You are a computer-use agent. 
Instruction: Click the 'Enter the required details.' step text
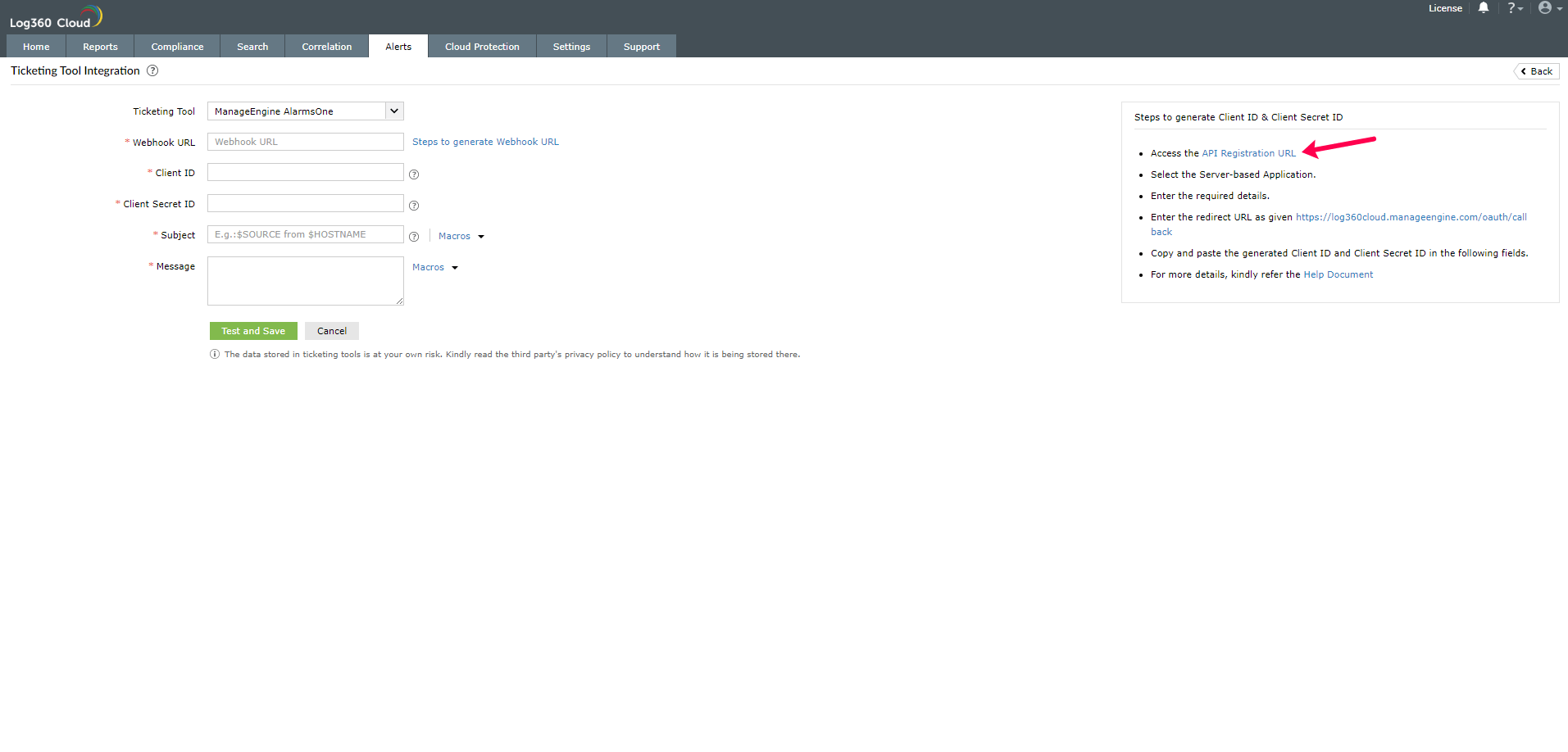coord(1210,196)
